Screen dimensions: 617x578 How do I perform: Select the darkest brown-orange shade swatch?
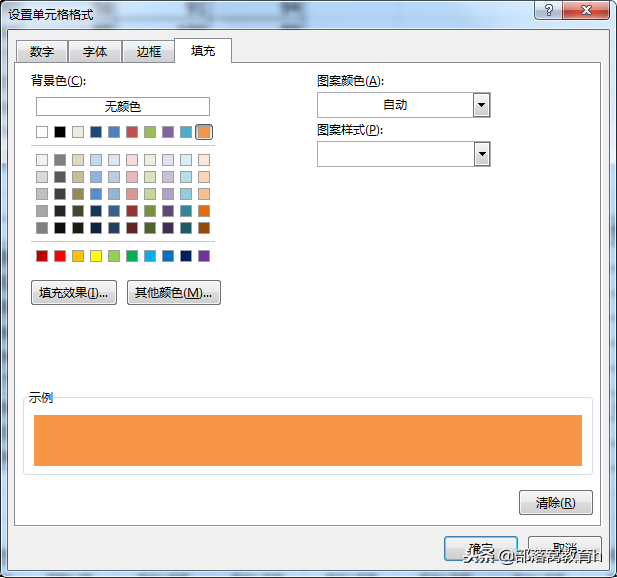(x=204, y=228)
